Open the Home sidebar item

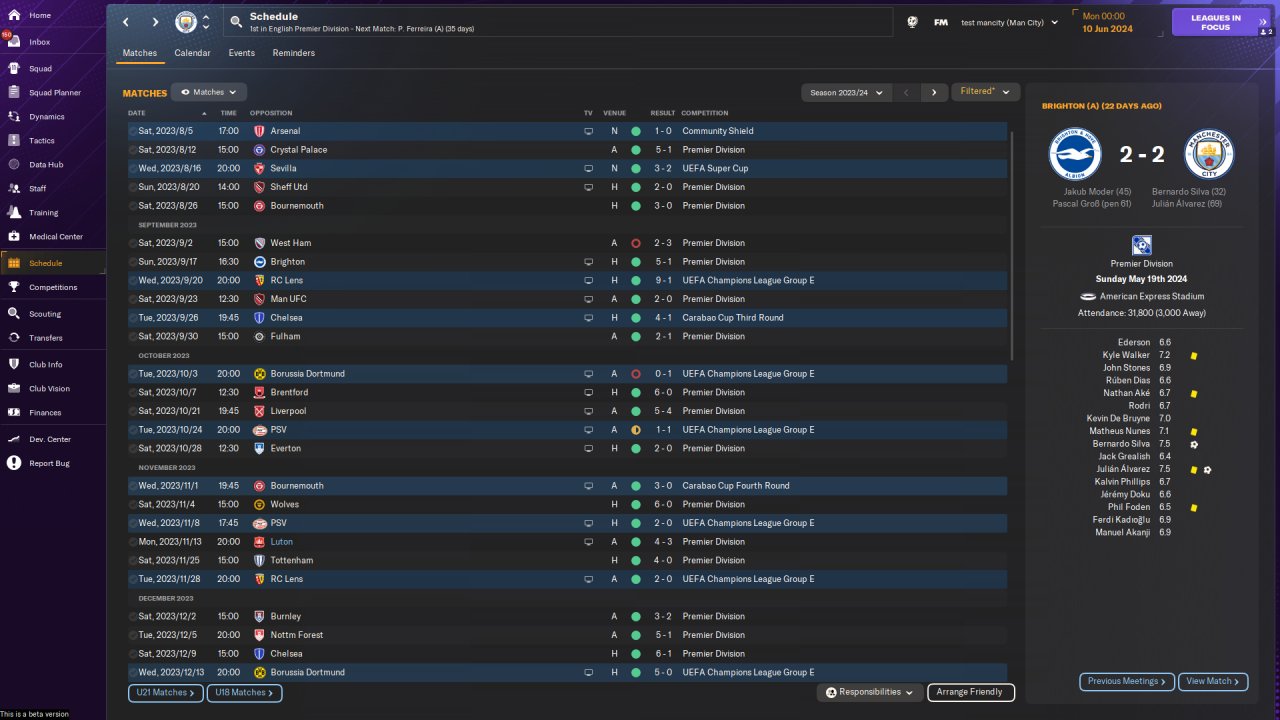point(52,16)
